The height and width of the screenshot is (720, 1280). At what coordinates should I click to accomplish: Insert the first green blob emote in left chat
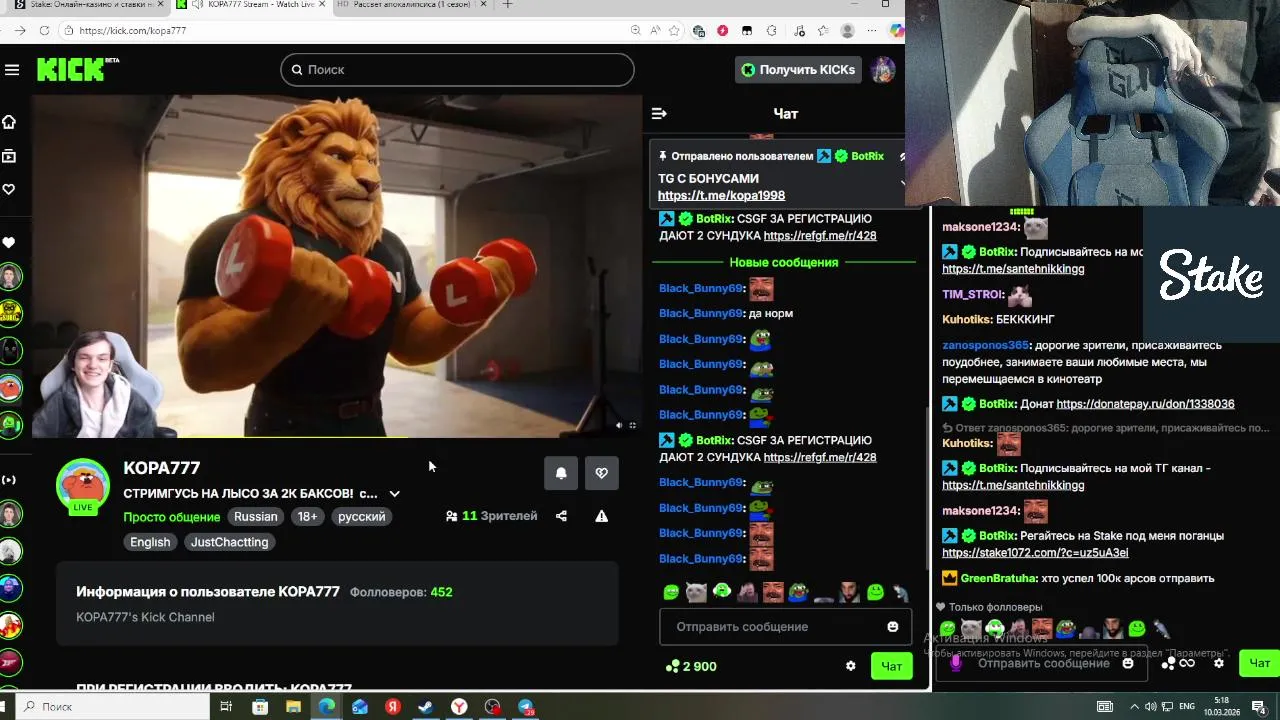(671, 592)
